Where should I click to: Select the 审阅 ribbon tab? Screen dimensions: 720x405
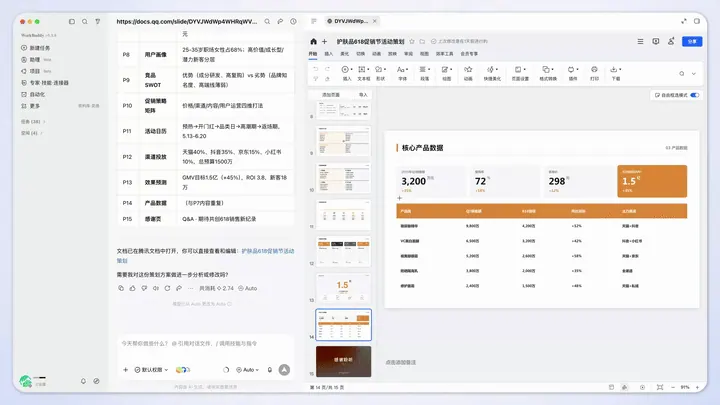(x=408, y=54)
